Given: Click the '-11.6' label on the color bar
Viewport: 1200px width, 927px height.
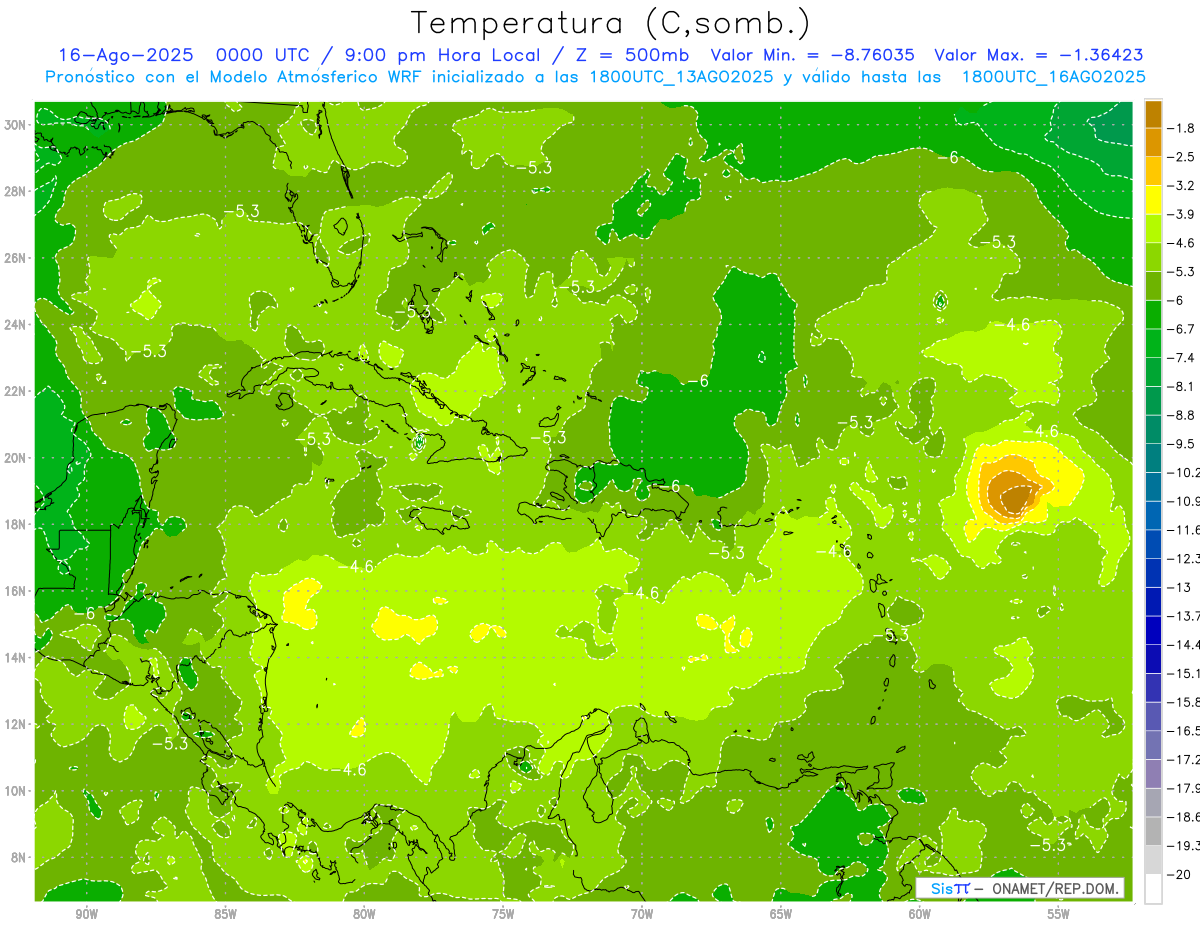Looking at the screenshot, I should click(x=1184, y=530).
